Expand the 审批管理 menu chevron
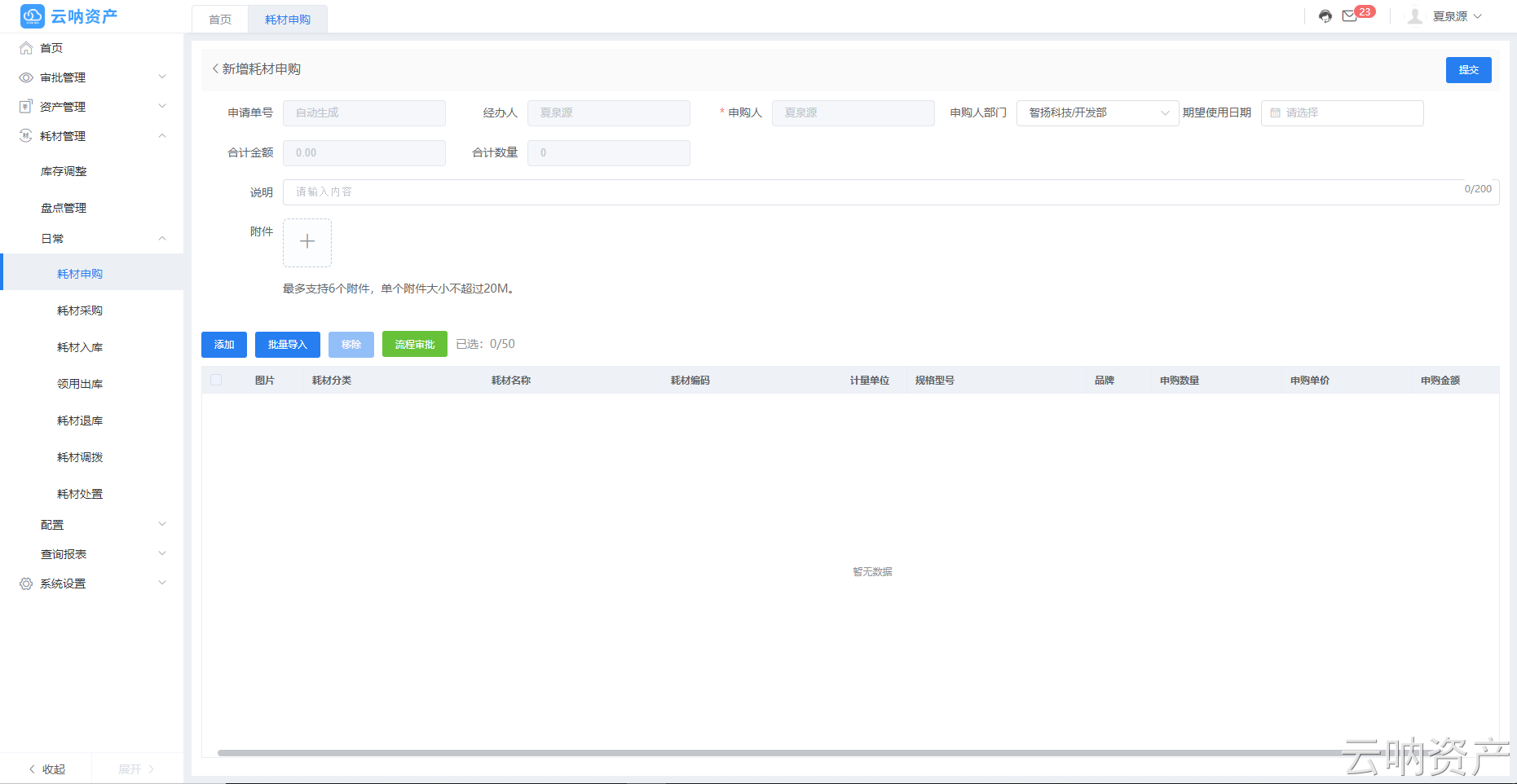This screenshot has width=1517, height=784. pos(162,77)
